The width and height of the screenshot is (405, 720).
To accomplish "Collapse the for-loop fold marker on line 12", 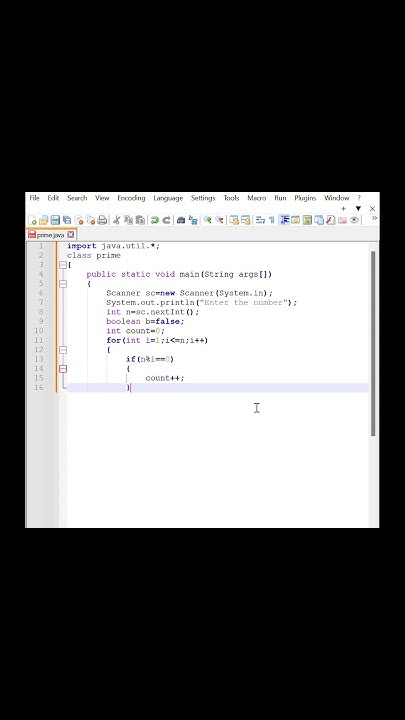I will (x=63, y=350).
